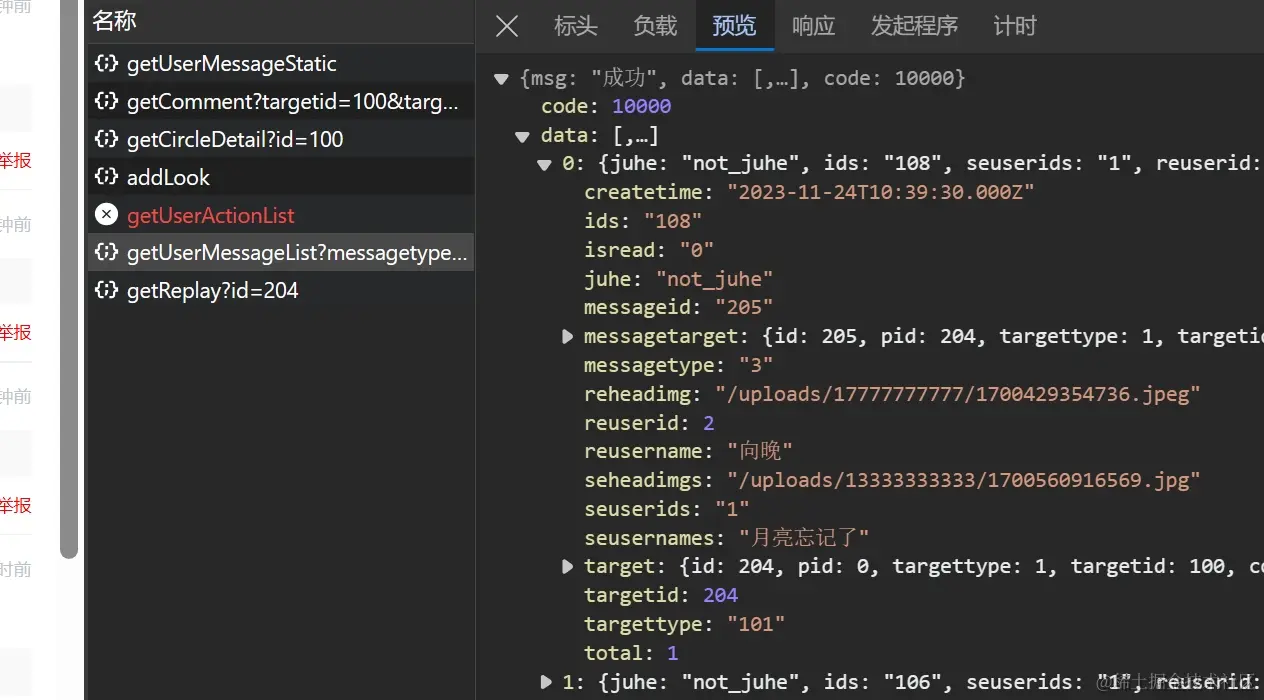Click the juhe value "not_juhe" of item 0
The image size is (1264, 700).
[714, 279]
